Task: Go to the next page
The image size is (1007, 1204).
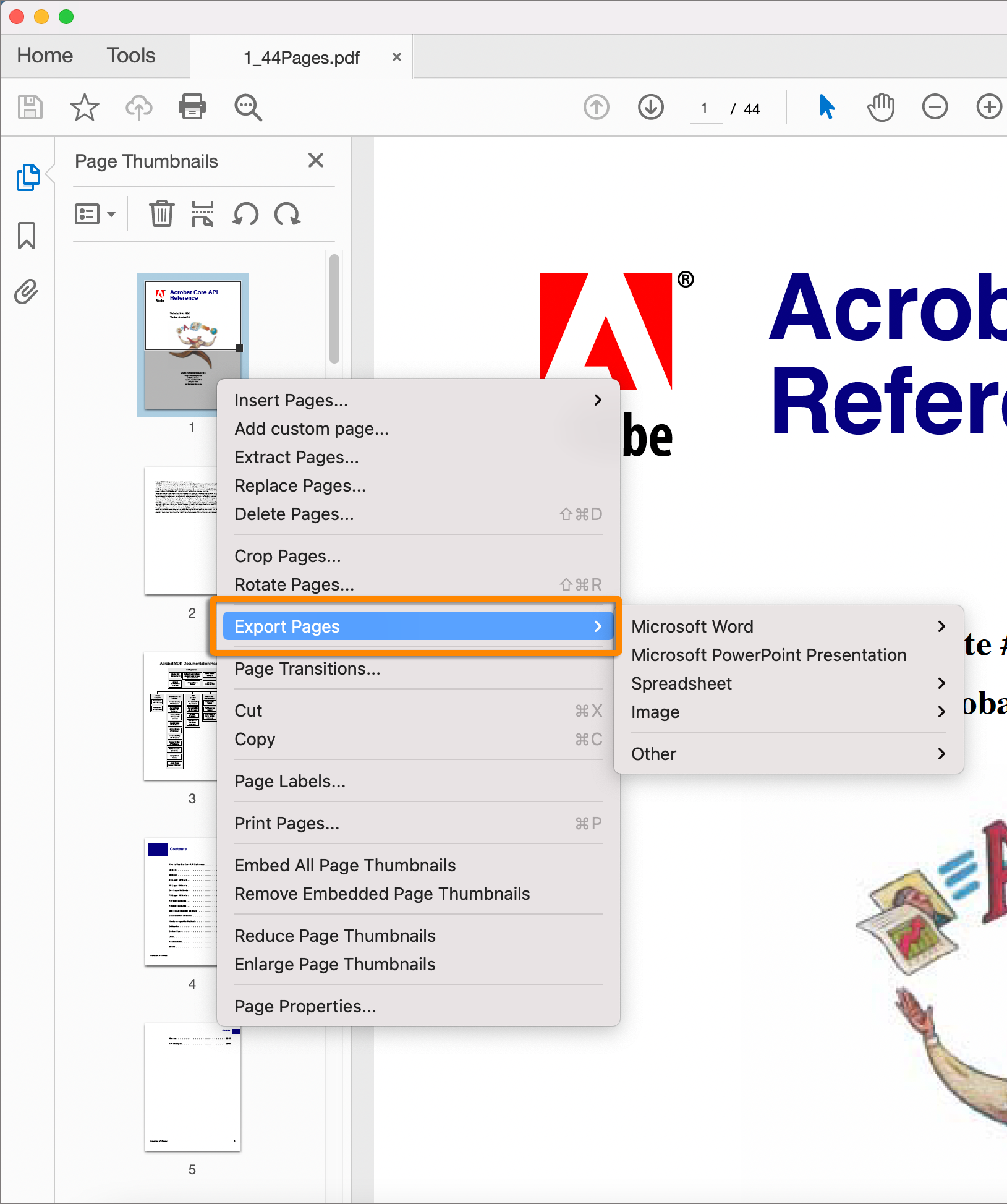Action: tap(650, 107)
